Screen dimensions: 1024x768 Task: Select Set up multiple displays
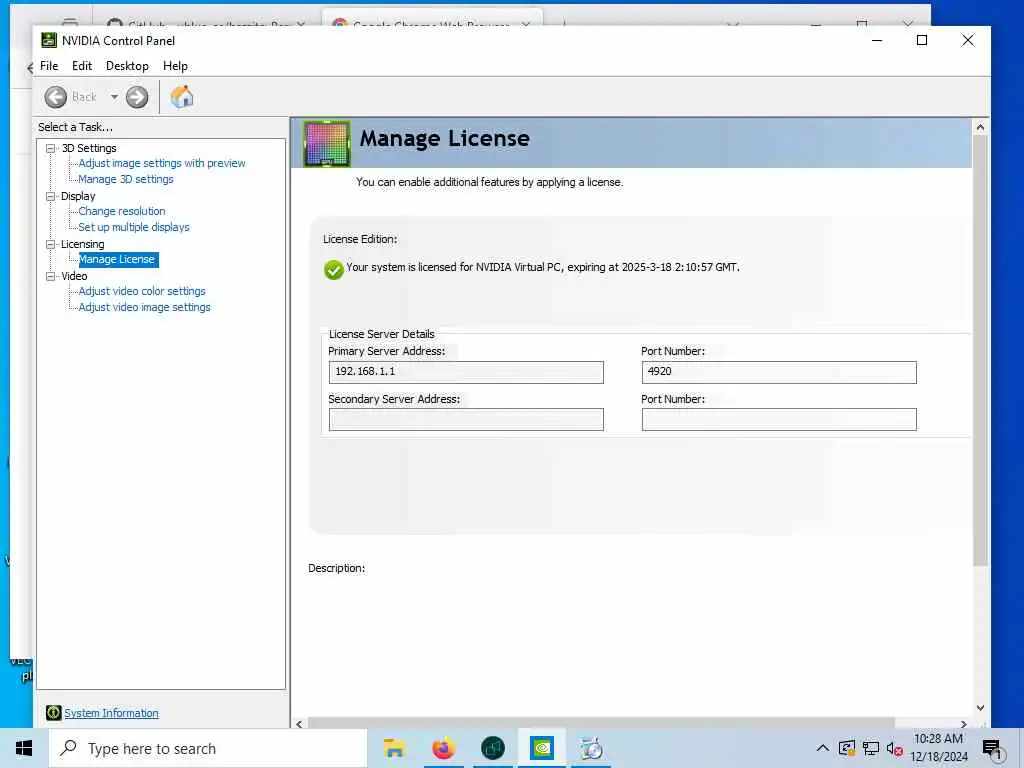(134, 227)
